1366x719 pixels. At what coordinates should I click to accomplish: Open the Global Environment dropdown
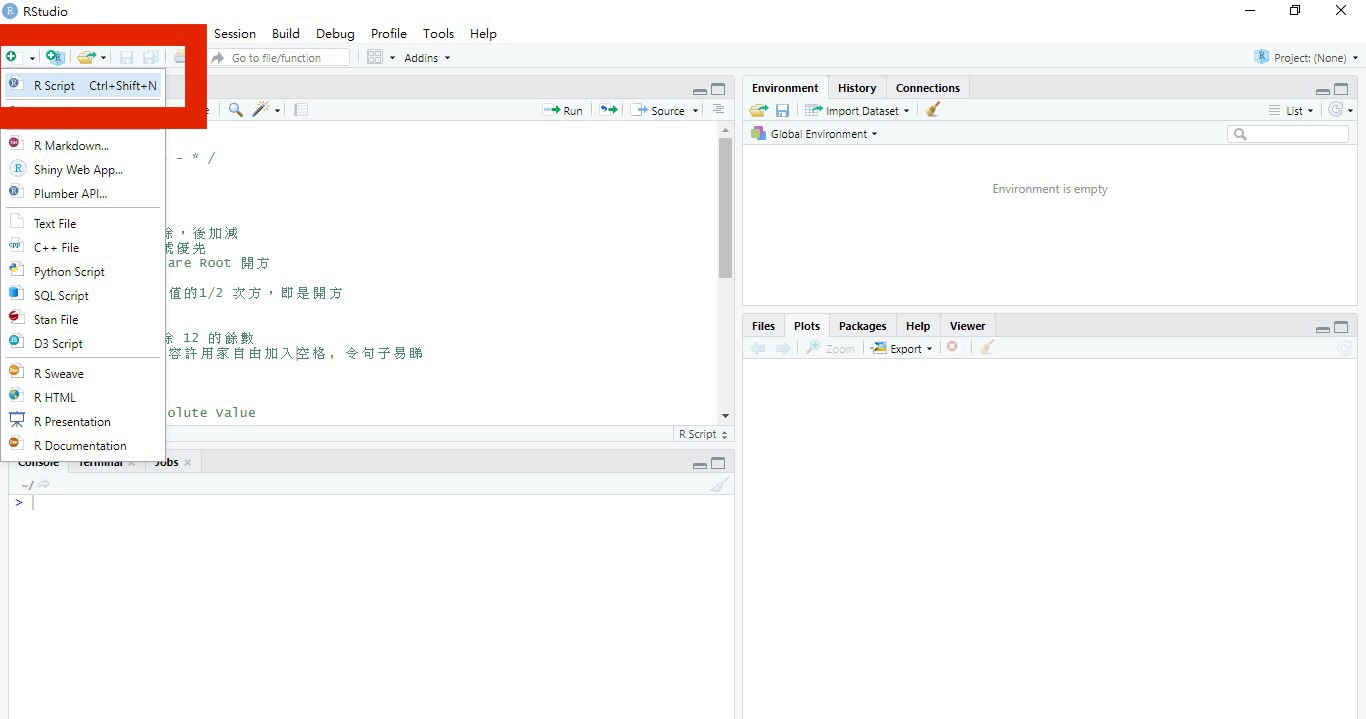click(x=814, y=134)
